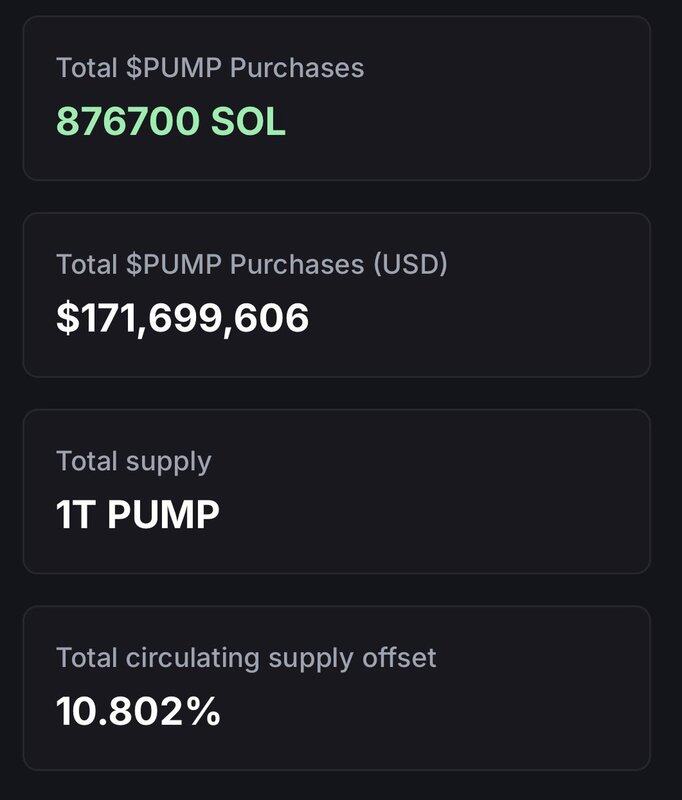Click the (USD) text in the label
The image size is (682, 800).
pos(411,264)
